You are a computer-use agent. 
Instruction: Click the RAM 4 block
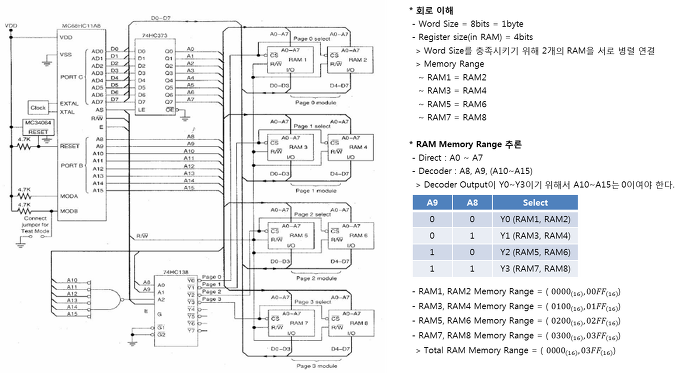click(351, 147)
